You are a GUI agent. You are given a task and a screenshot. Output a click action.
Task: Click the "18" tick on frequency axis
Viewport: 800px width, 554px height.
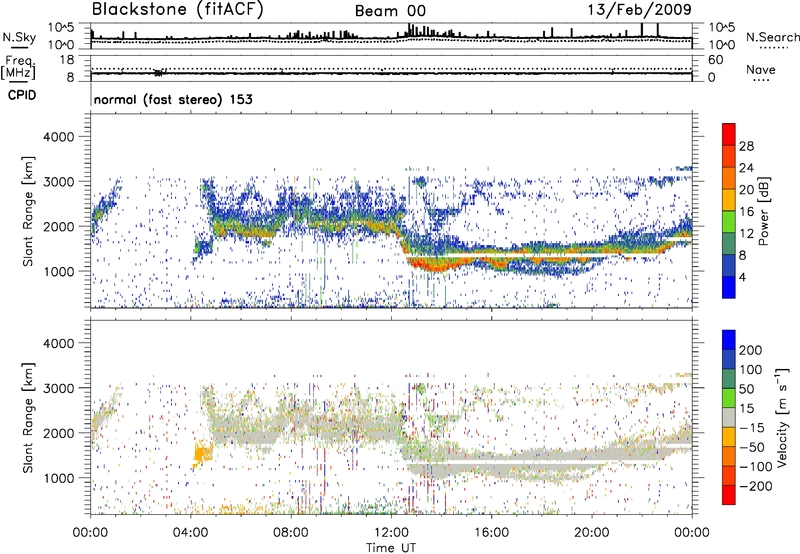coord(67,60)
